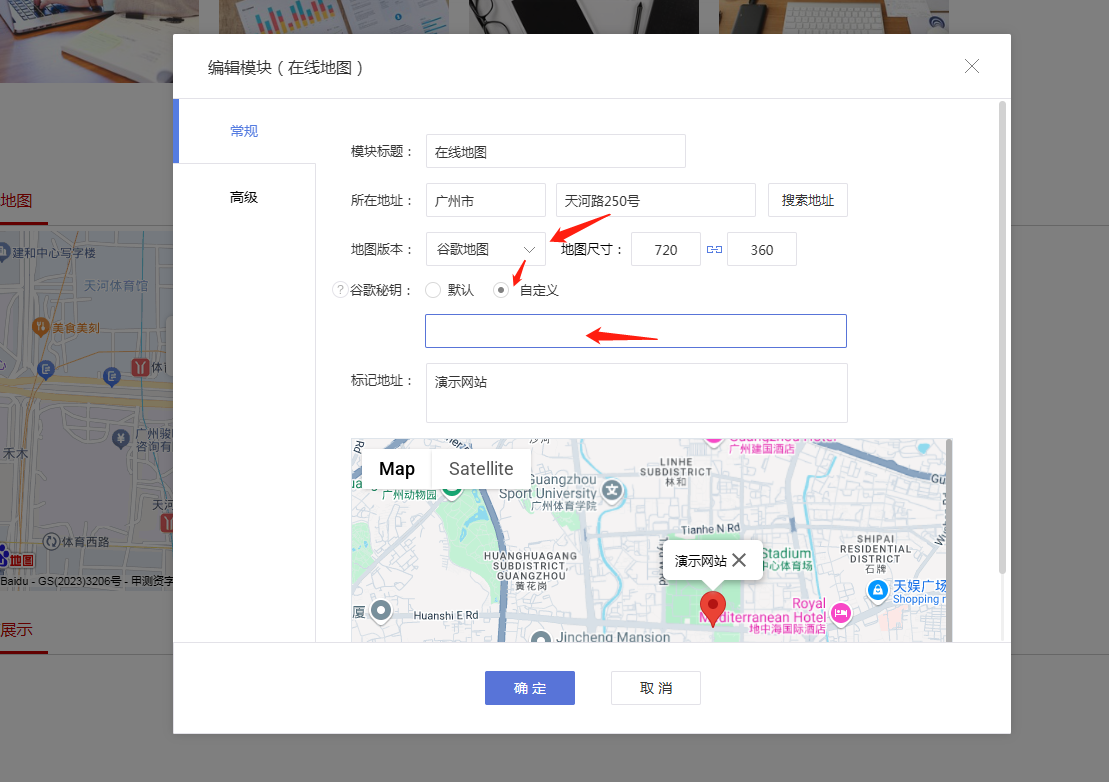
Task: Switch preview to Satellite view
Action: 481,469
